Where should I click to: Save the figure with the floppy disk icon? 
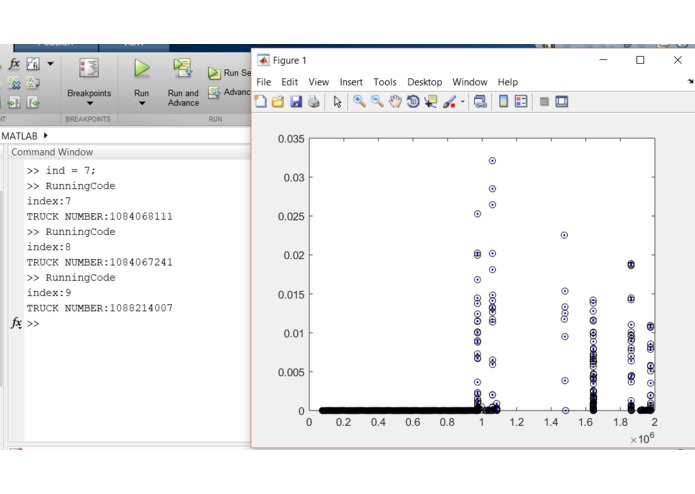(x=296, y=102)
